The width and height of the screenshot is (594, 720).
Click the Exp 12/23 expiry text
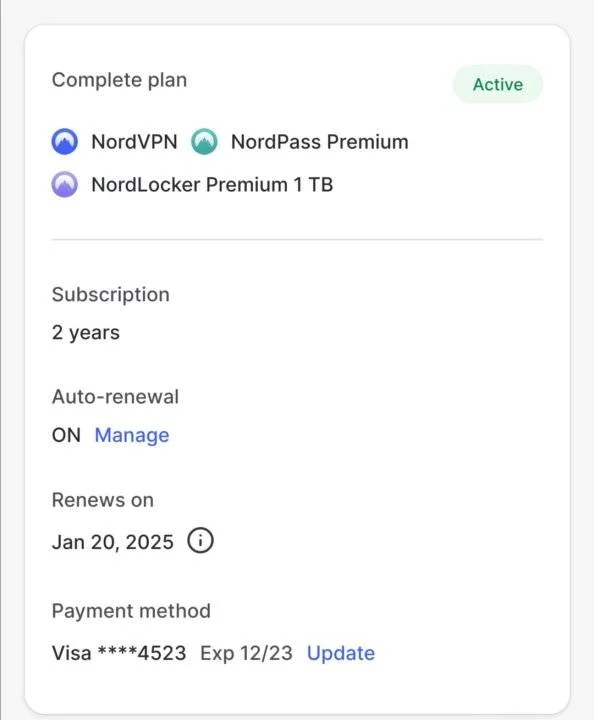pos(246,653)
